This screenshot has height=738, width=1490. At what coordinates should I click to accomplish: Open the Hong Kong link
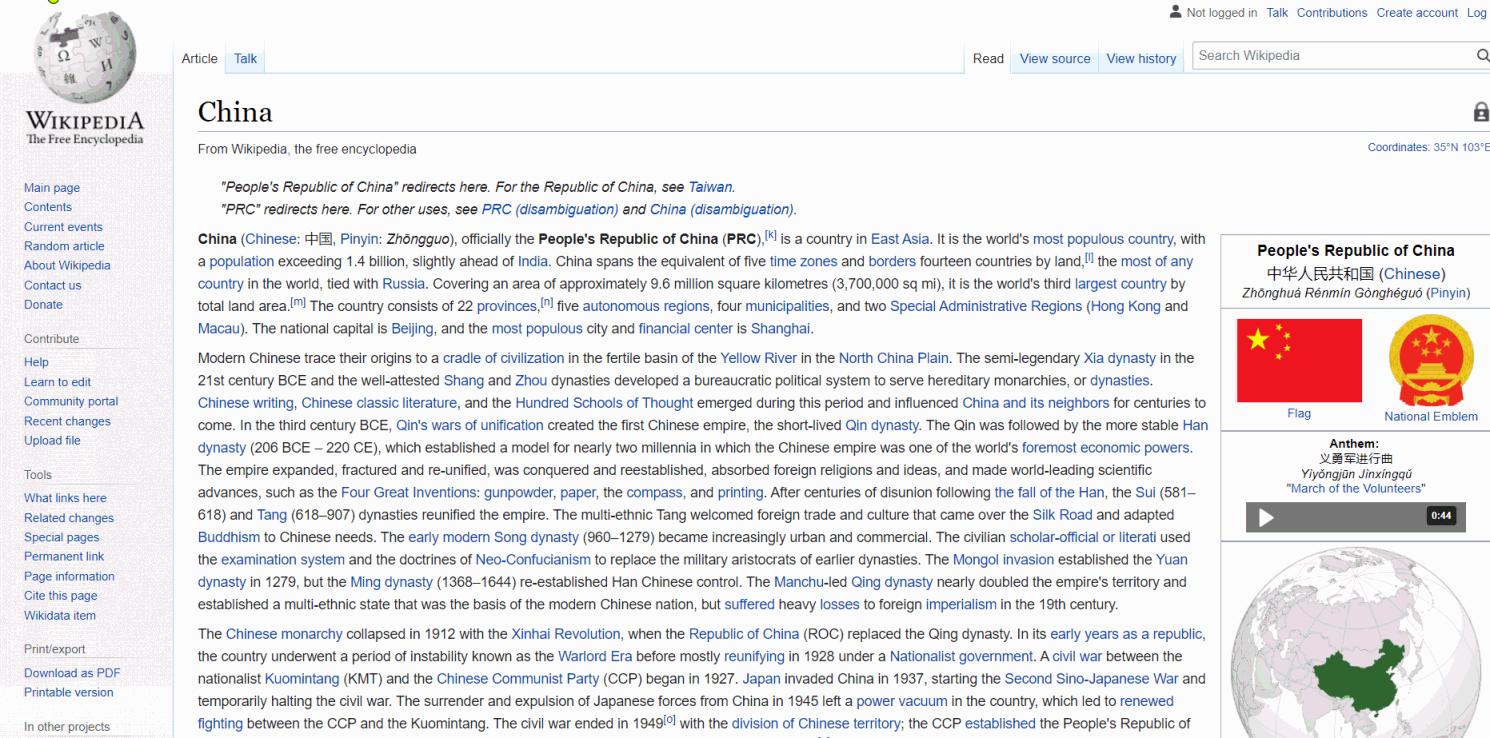[1126, 307]
